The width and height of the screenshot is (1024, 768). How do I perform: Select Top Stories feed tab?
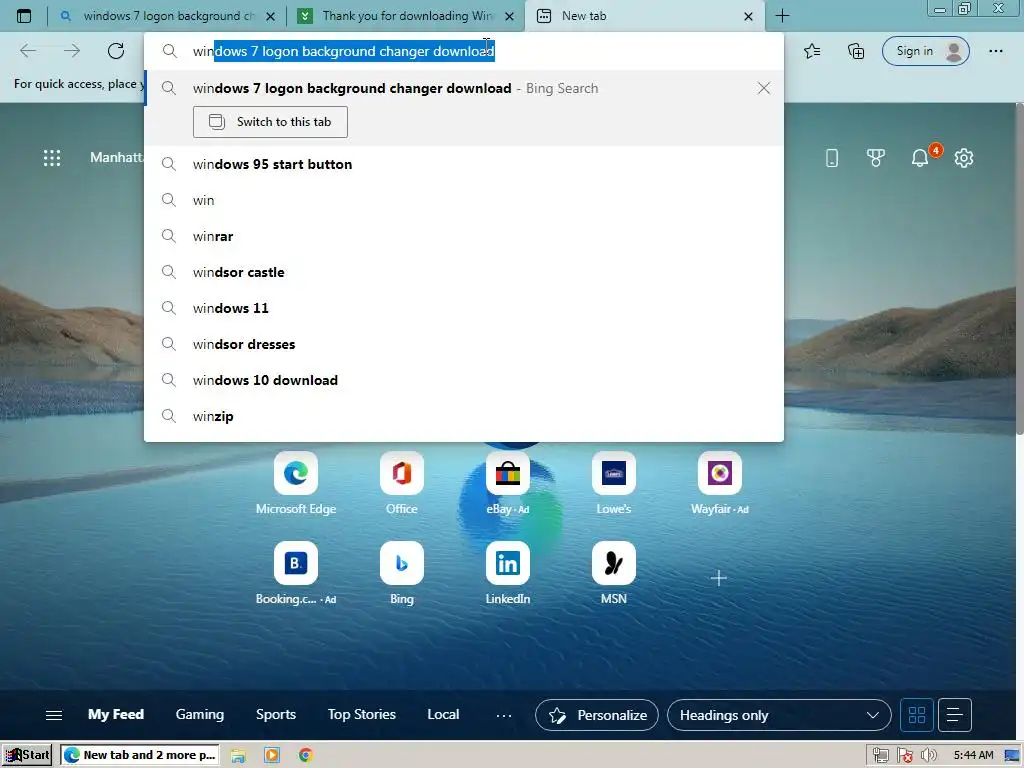(x=361, y=714)
